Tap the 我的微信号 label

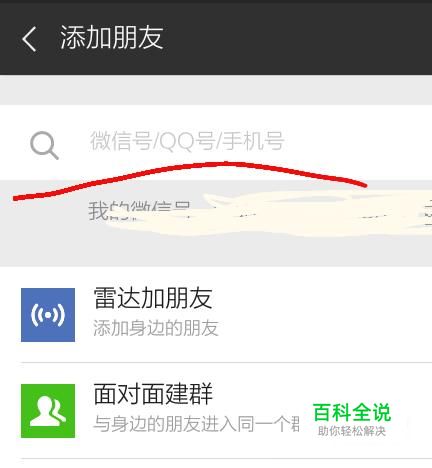(x=139, y=211)
